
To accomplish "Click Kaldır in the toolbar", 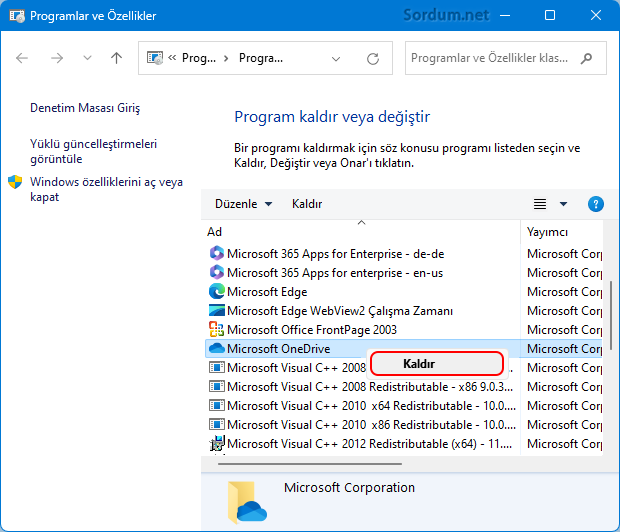I will tap(307, 204).
